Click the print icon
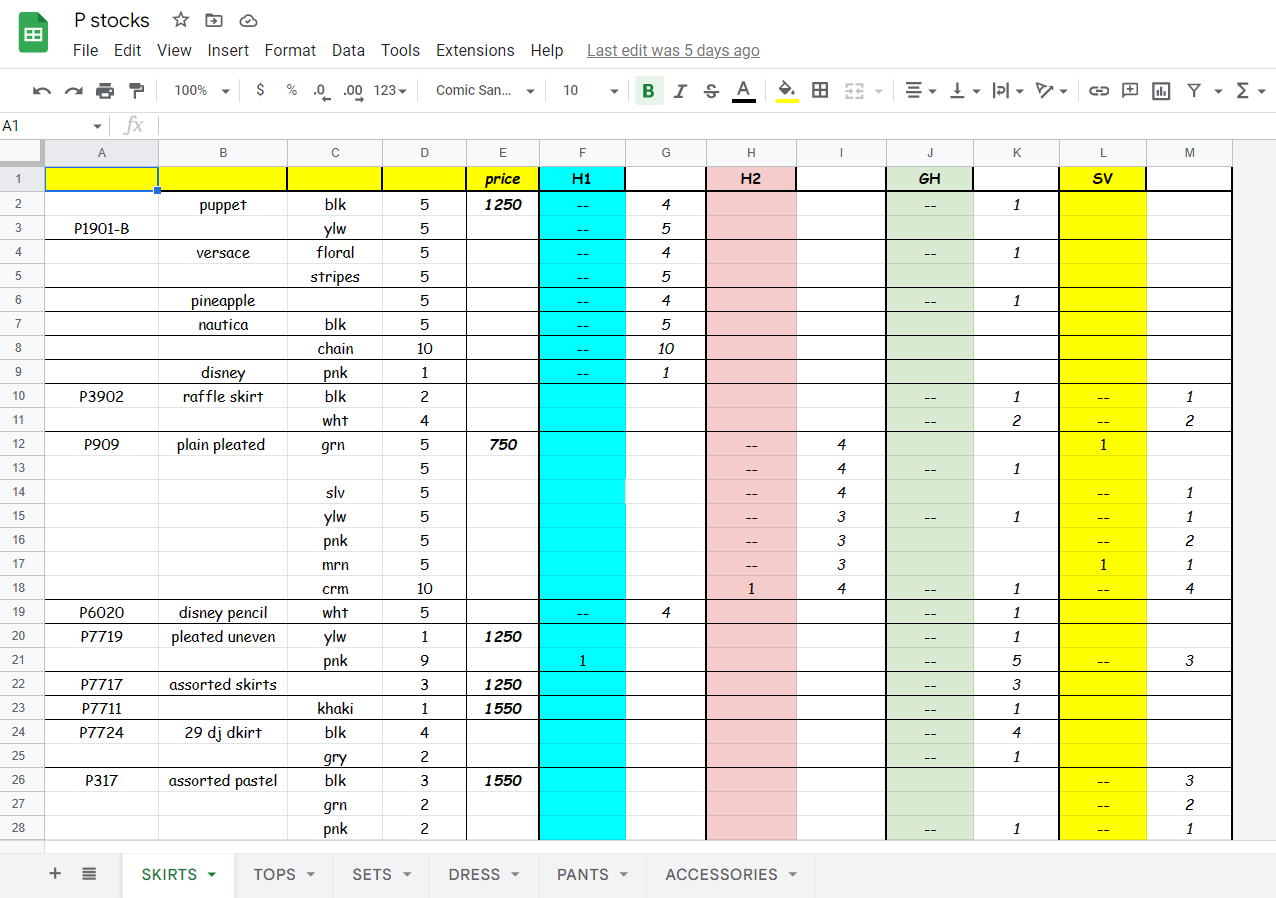Image resolution: width=1276 pixels, height=898 pixels. click(105, 91)
